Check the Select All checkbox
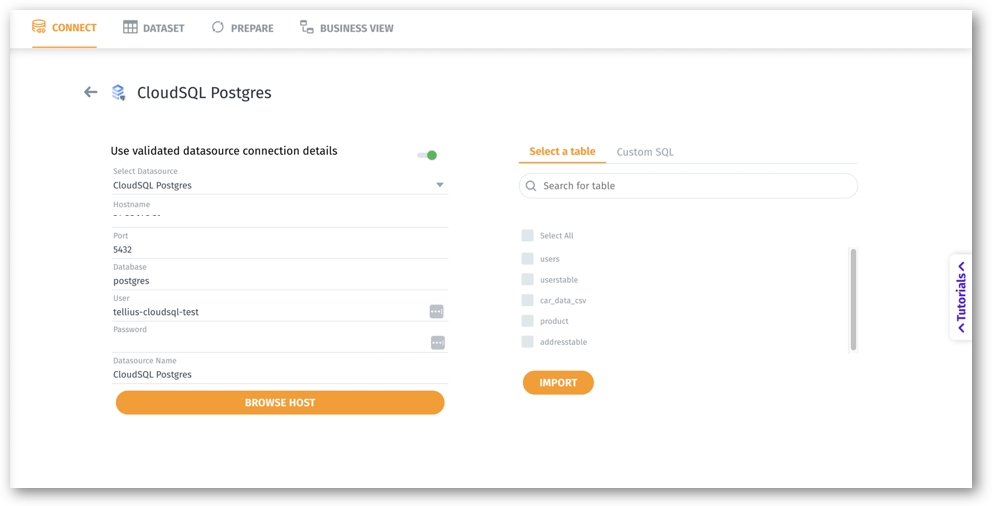992x506 pixels. click(x=527, y=236)
